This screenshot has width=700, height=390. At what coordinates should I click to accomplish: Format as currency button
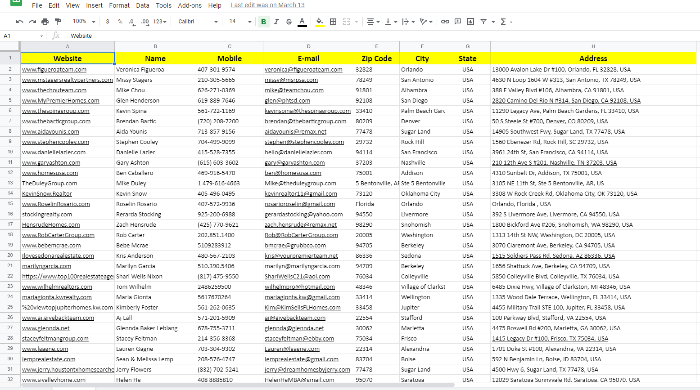click(107, 21)
